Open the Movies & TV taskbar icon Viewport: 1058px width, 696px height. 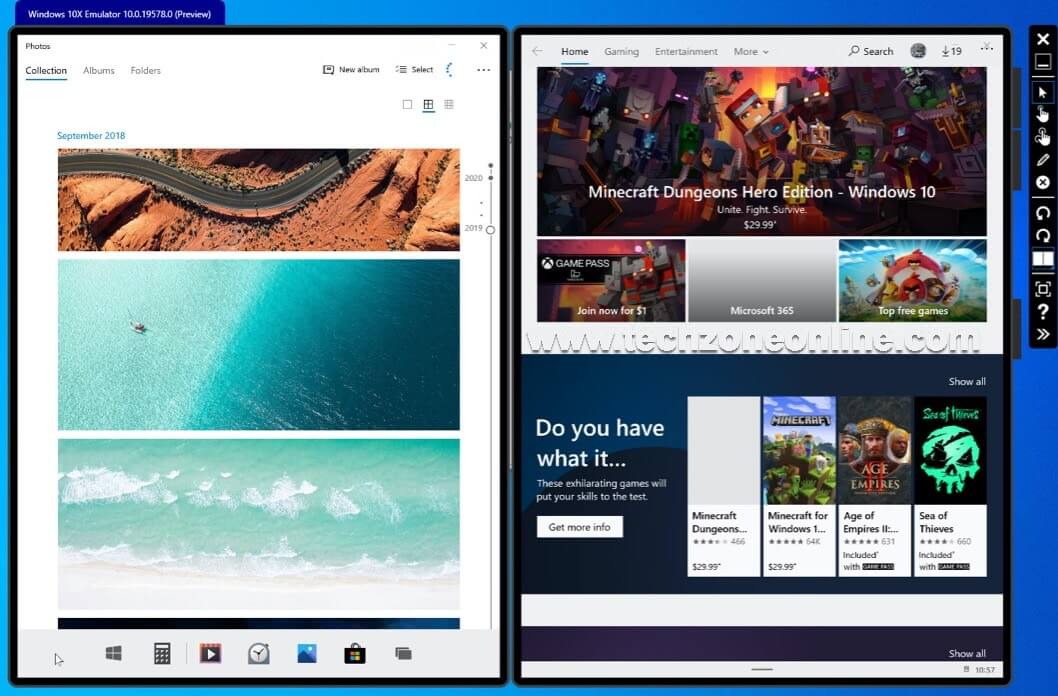point(211,654)
